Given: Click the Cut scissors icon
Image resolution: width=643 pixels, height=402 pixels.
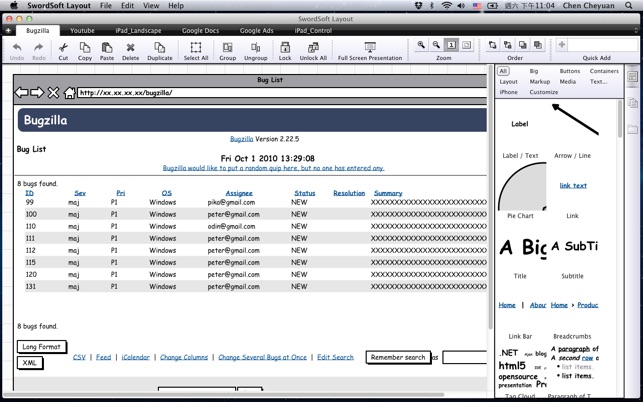Looking at the screenshot, I should [63, 47].
